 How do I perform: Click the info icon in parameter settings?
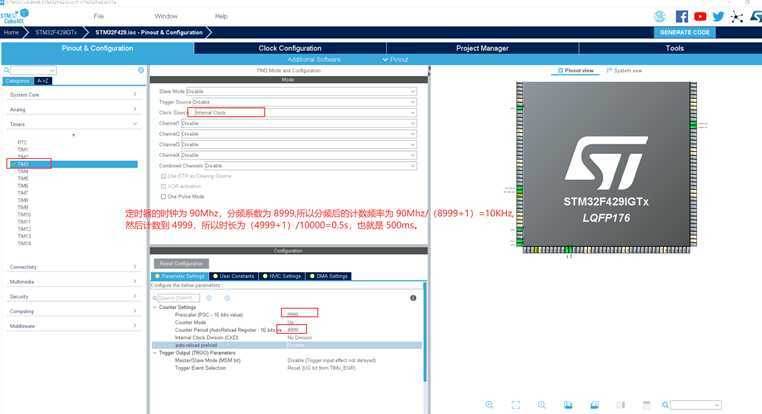click(x=413, y=298)
